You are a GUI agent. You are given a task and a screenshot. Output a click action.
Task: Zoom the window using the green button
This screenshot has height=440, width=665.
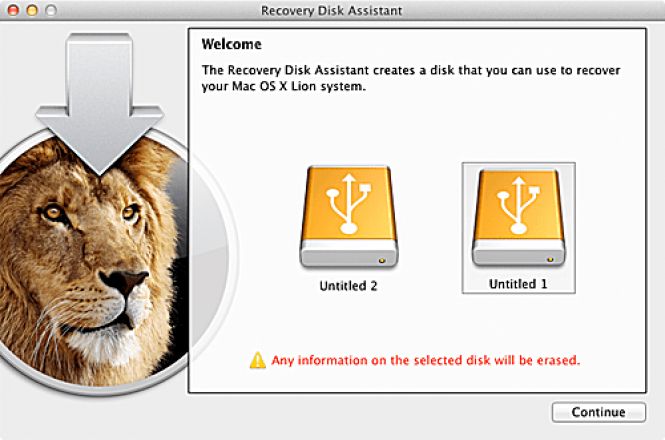(x=49, y=9)
